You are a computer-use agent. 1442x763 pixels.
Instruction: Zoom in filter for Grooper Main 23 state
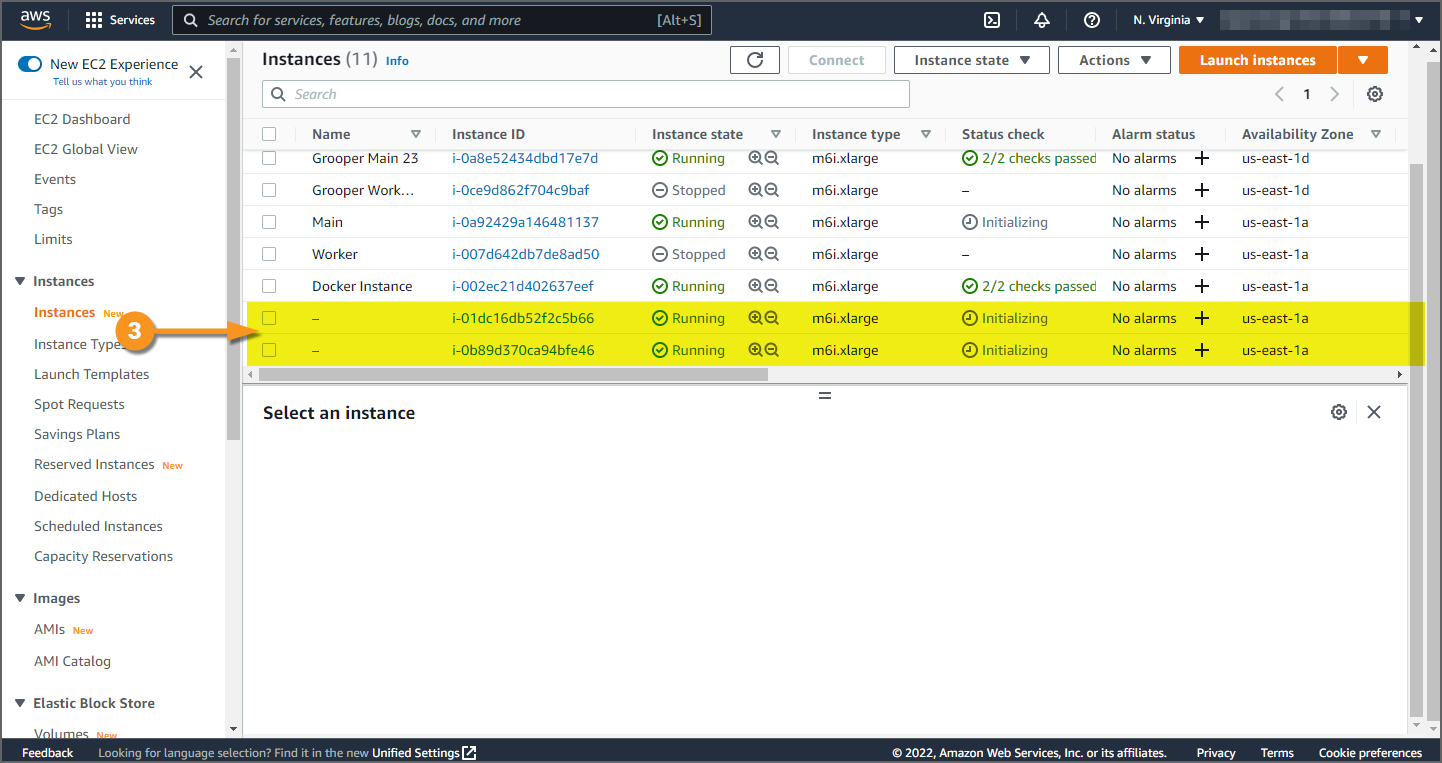[x=755, y=158]
